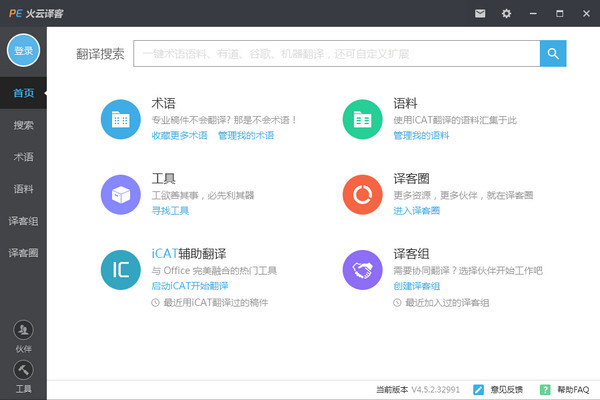The image size is (600, 400).
Task: Click 意见反馈 in the status bar
Action: point(502,389)
